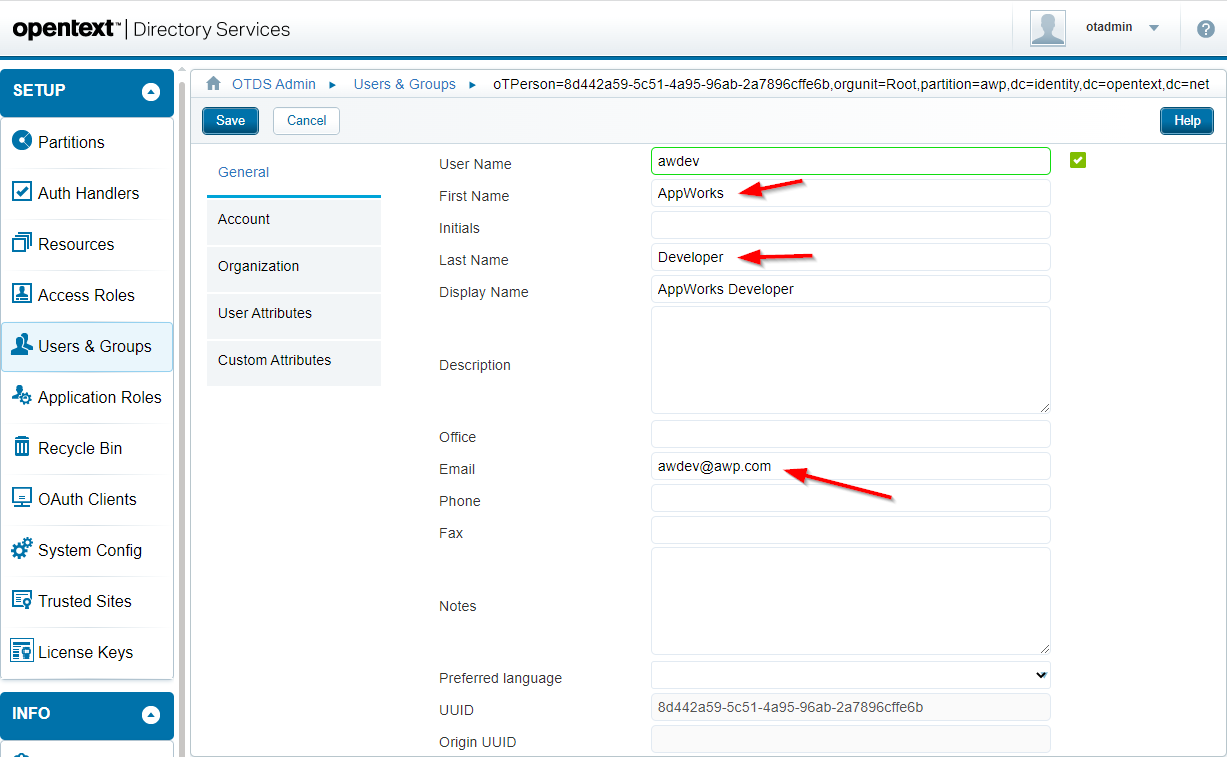
Task: Click the Cancel button
Action: click(x=306, y=121)
